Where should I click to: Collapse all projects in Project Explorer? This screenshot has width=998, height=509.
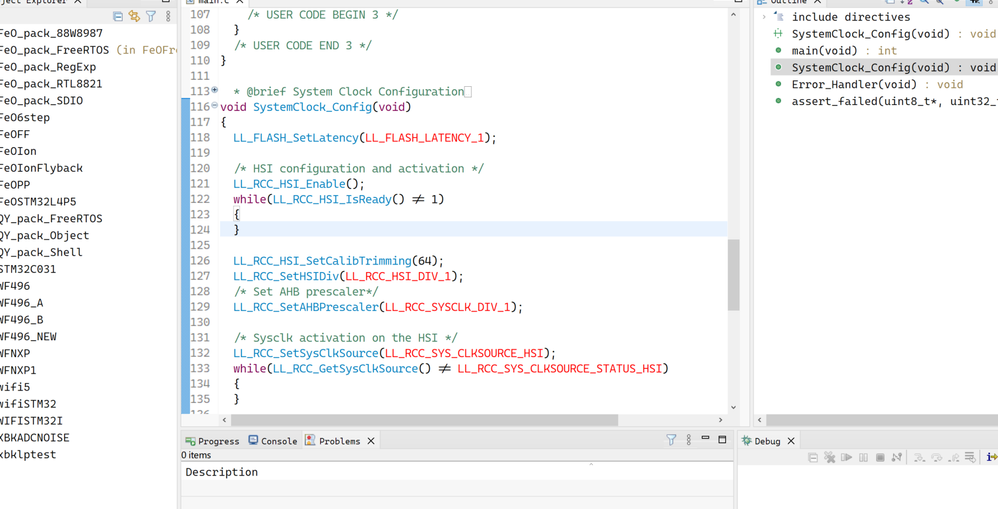(118, 17)
